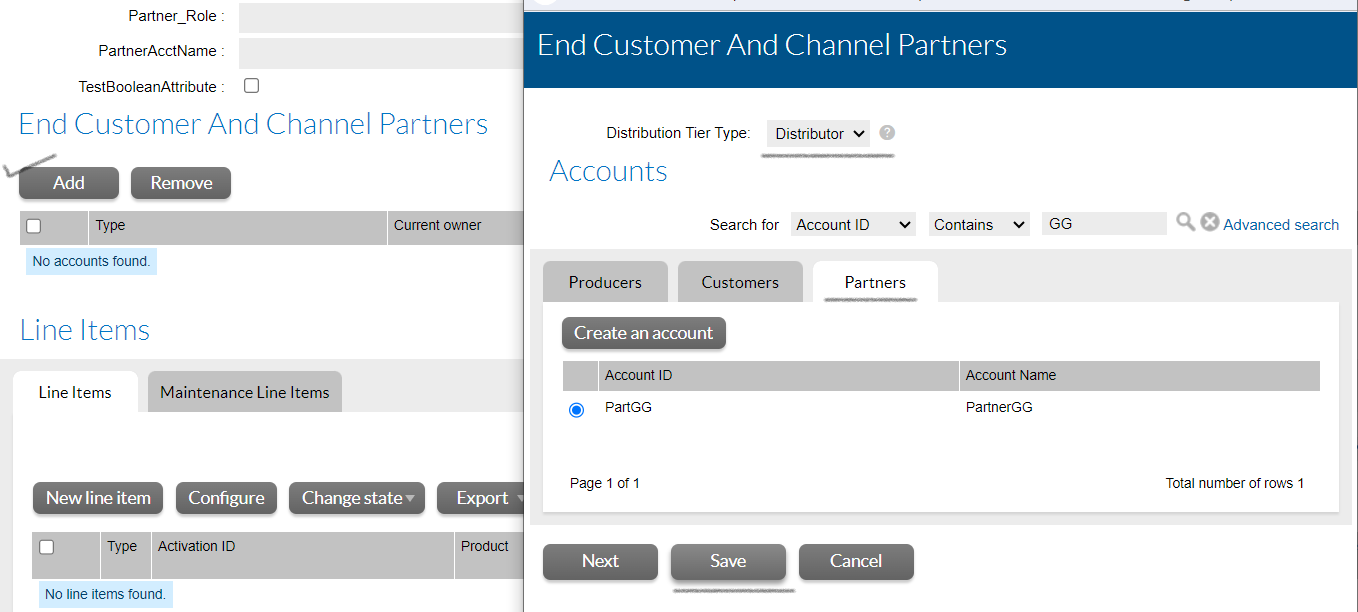Click the Configure button

pyautogui.click(x=226, y=498)
